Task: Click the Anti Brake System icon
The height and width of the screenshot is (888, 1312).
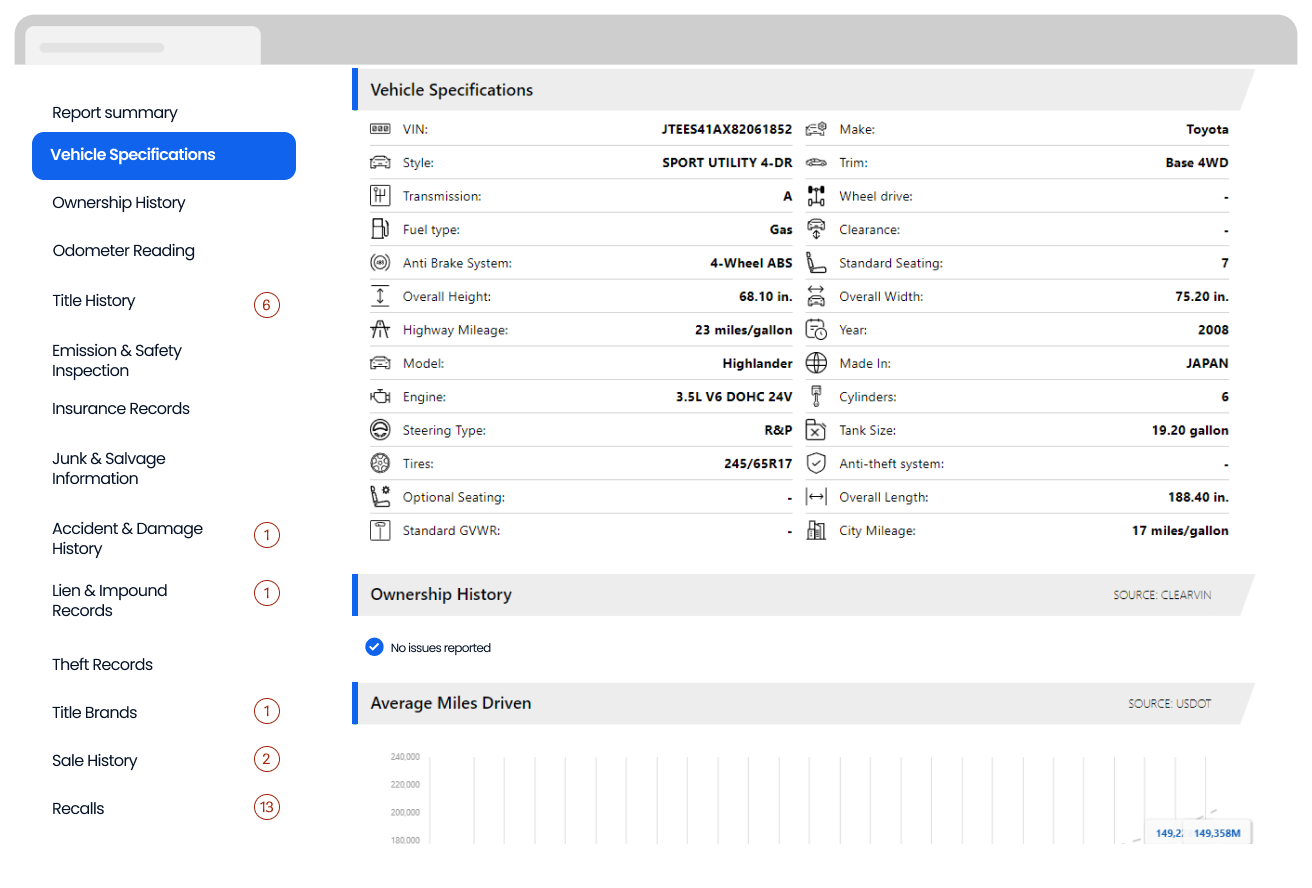Action: (x=380, y=263)
